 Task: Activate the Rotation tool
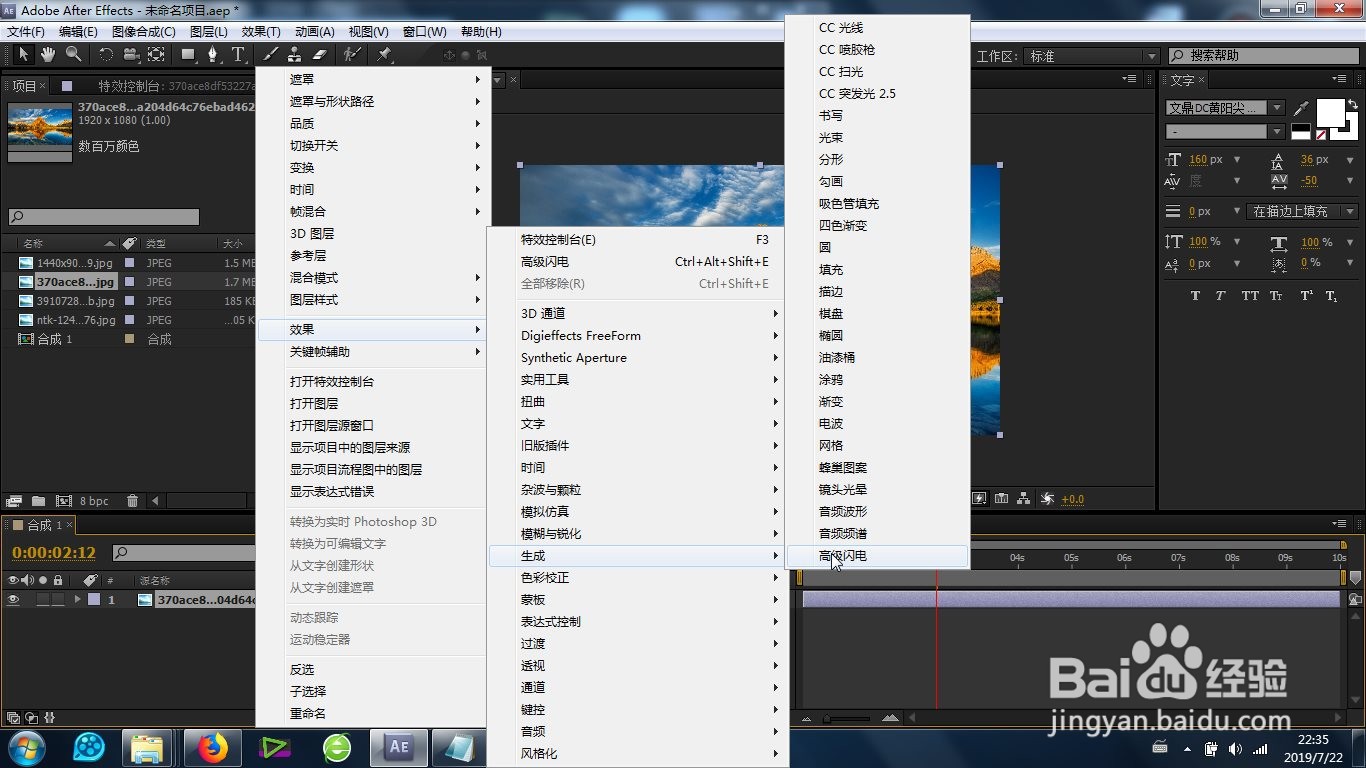click(105, 54)
